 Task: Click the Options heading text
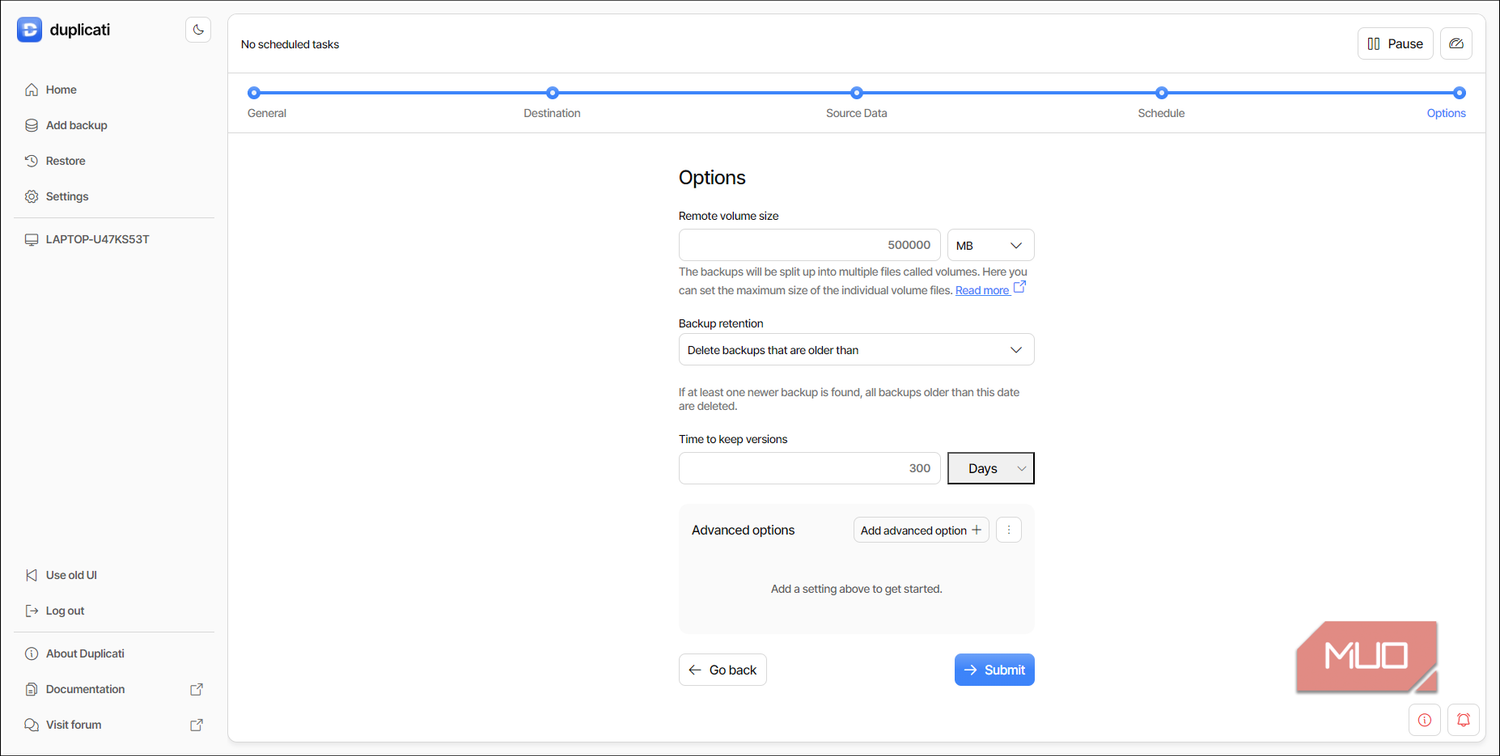[x=712, y=177]
